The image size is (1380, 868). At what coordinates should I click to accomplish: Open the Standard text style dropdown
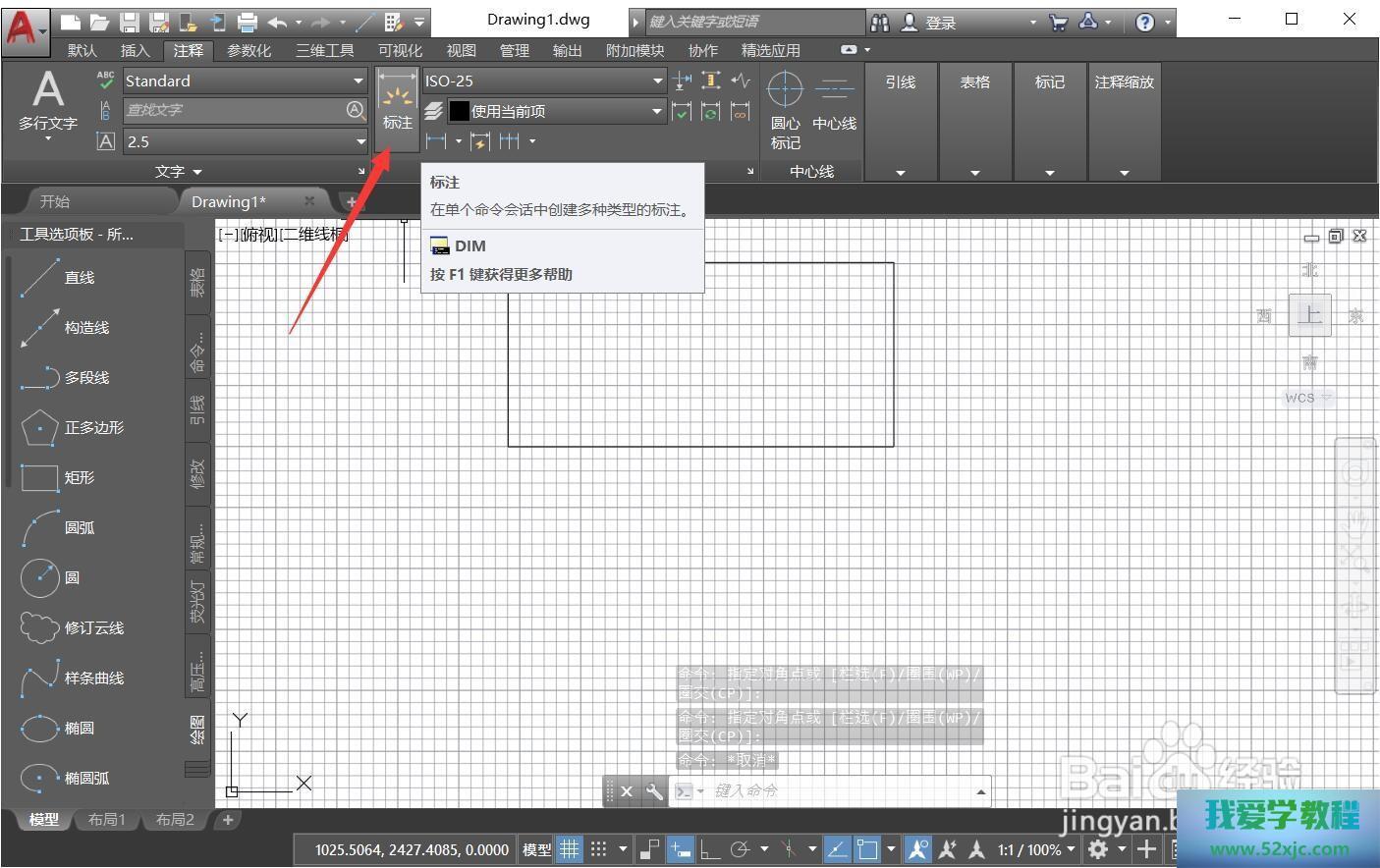[359, 81]
